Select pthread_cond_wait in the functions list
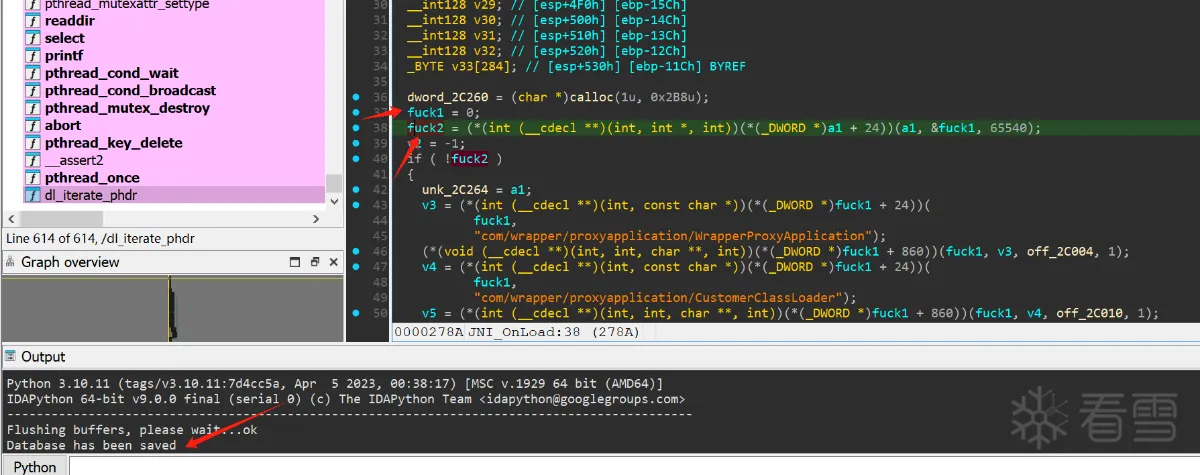The height and width of the screenshot is (475, 1200). coord(112,73)
